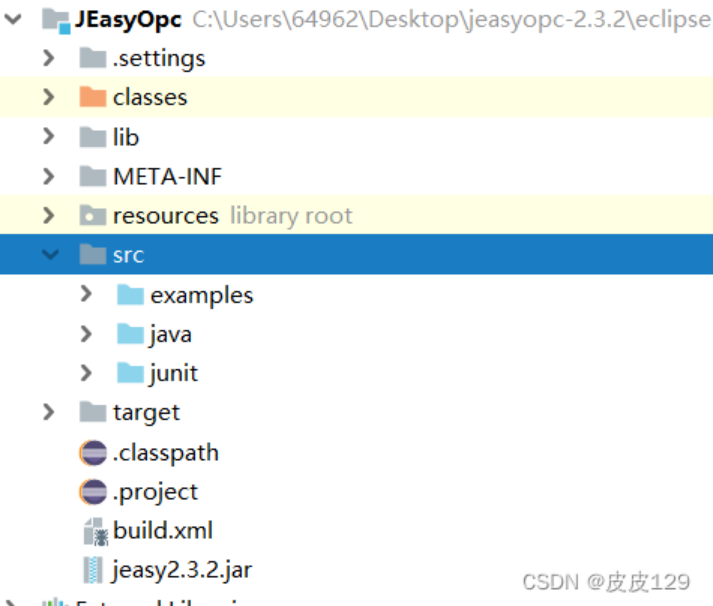This screenshot has height=606, width=713.
Task: Click the JEasyOpc module icon
Action: tap(56, 21)
